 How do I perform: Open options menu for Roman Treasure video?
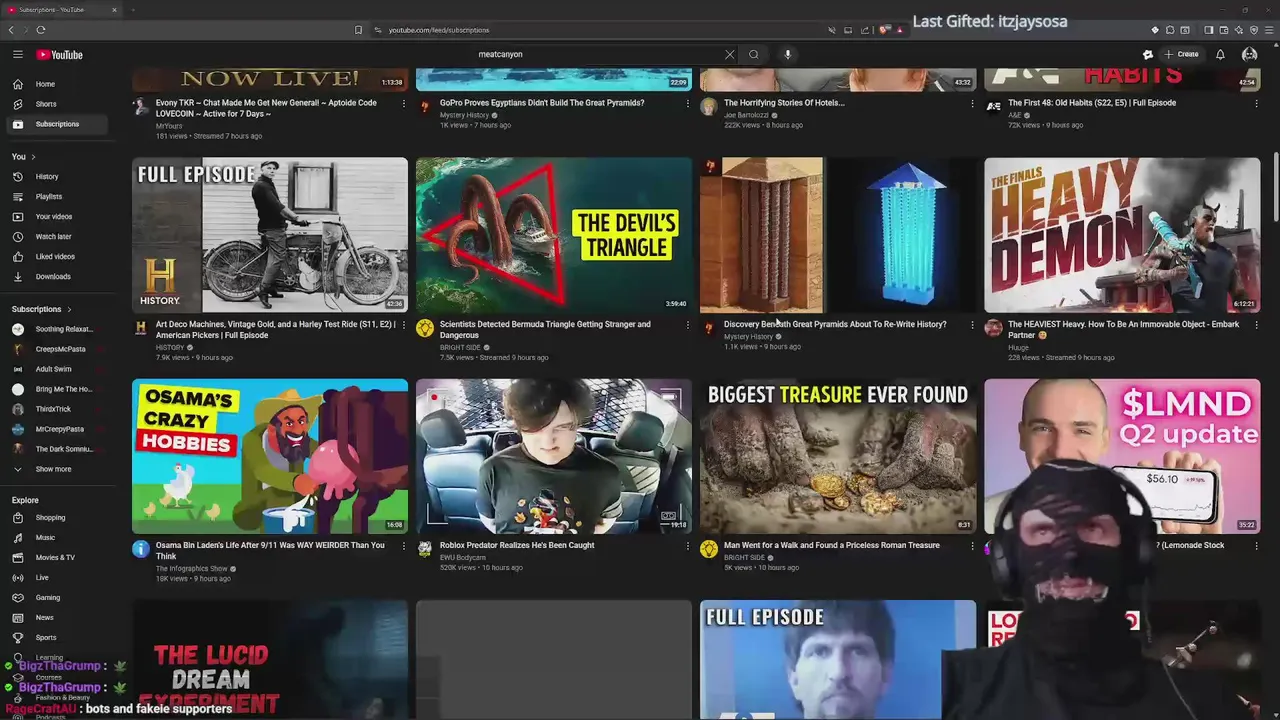[972, 546]
